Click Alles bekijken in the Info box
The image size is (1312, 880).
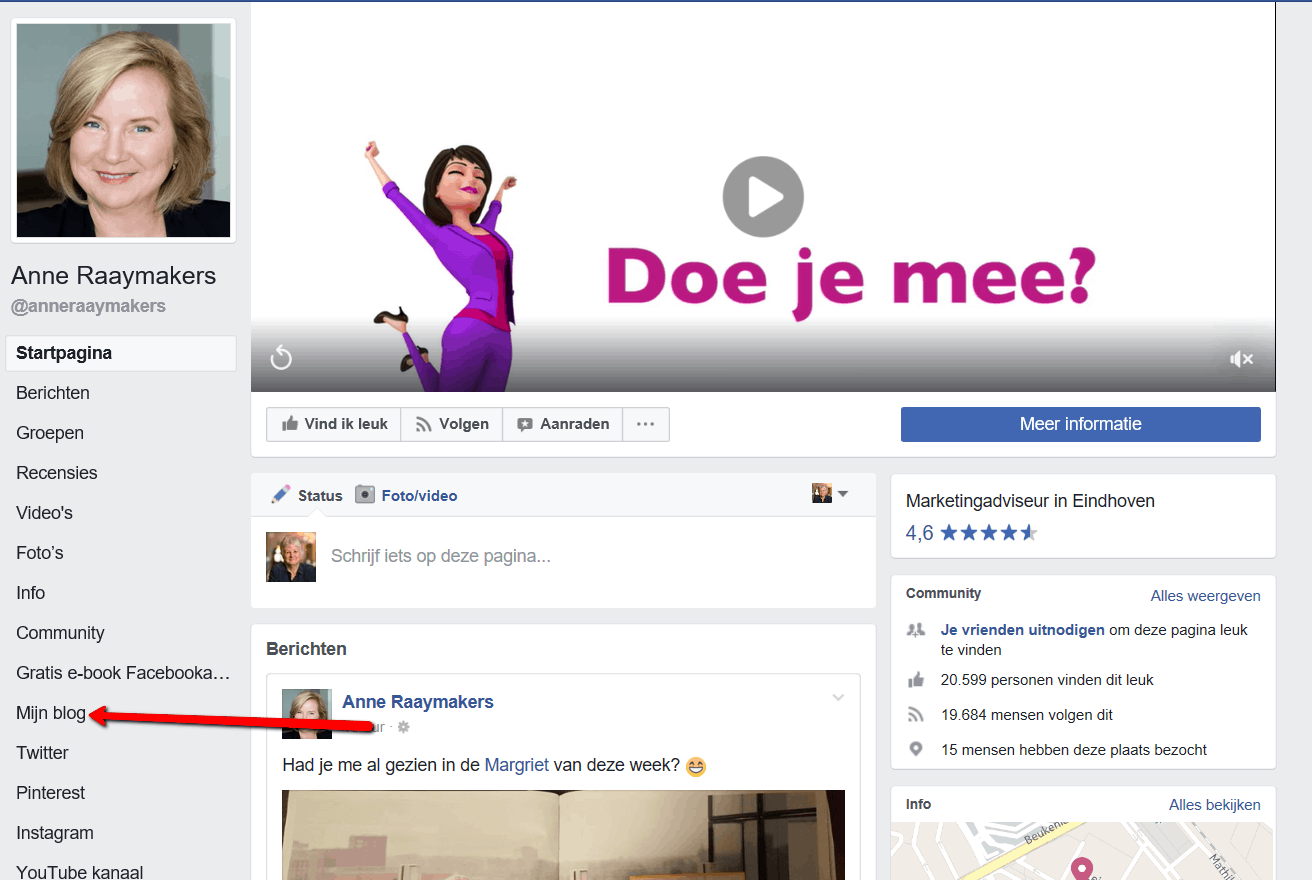tap(1214, 805)
